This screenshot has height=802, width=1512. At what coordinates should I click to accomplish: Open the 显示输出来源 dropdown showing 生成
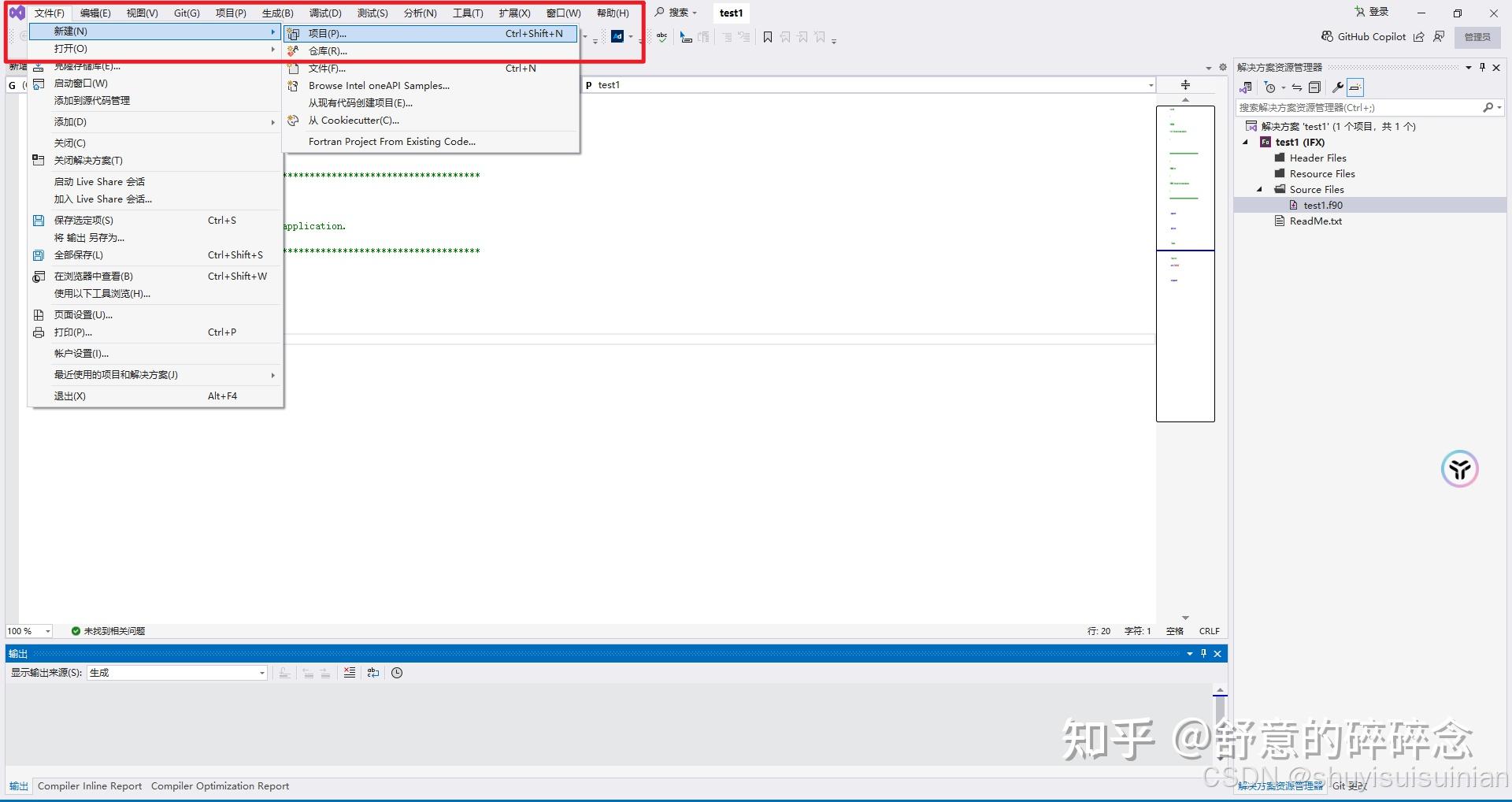(x=261, y=673)
